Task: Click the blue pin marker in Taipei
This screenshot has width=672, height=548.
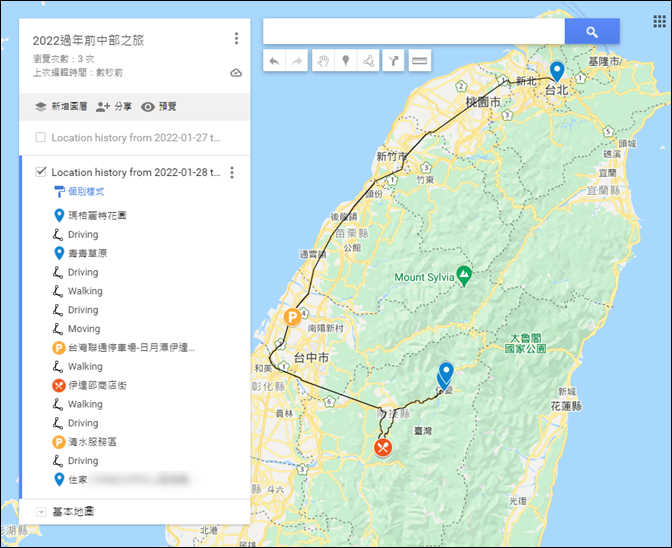Action: click(x=557, y=71)
